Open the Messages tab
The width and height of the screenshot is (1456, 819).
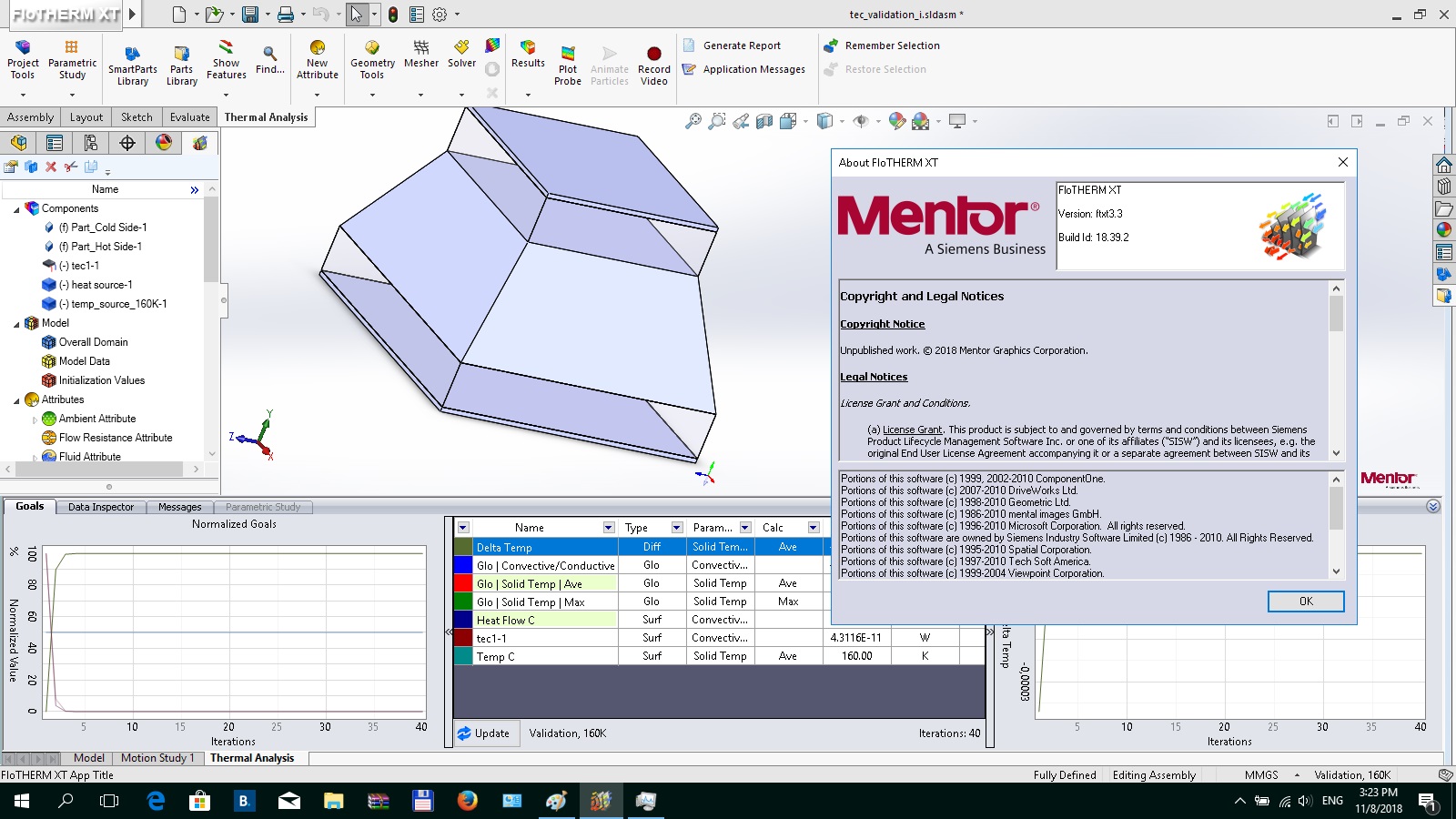pyautogui.click(x=179, y=507)
